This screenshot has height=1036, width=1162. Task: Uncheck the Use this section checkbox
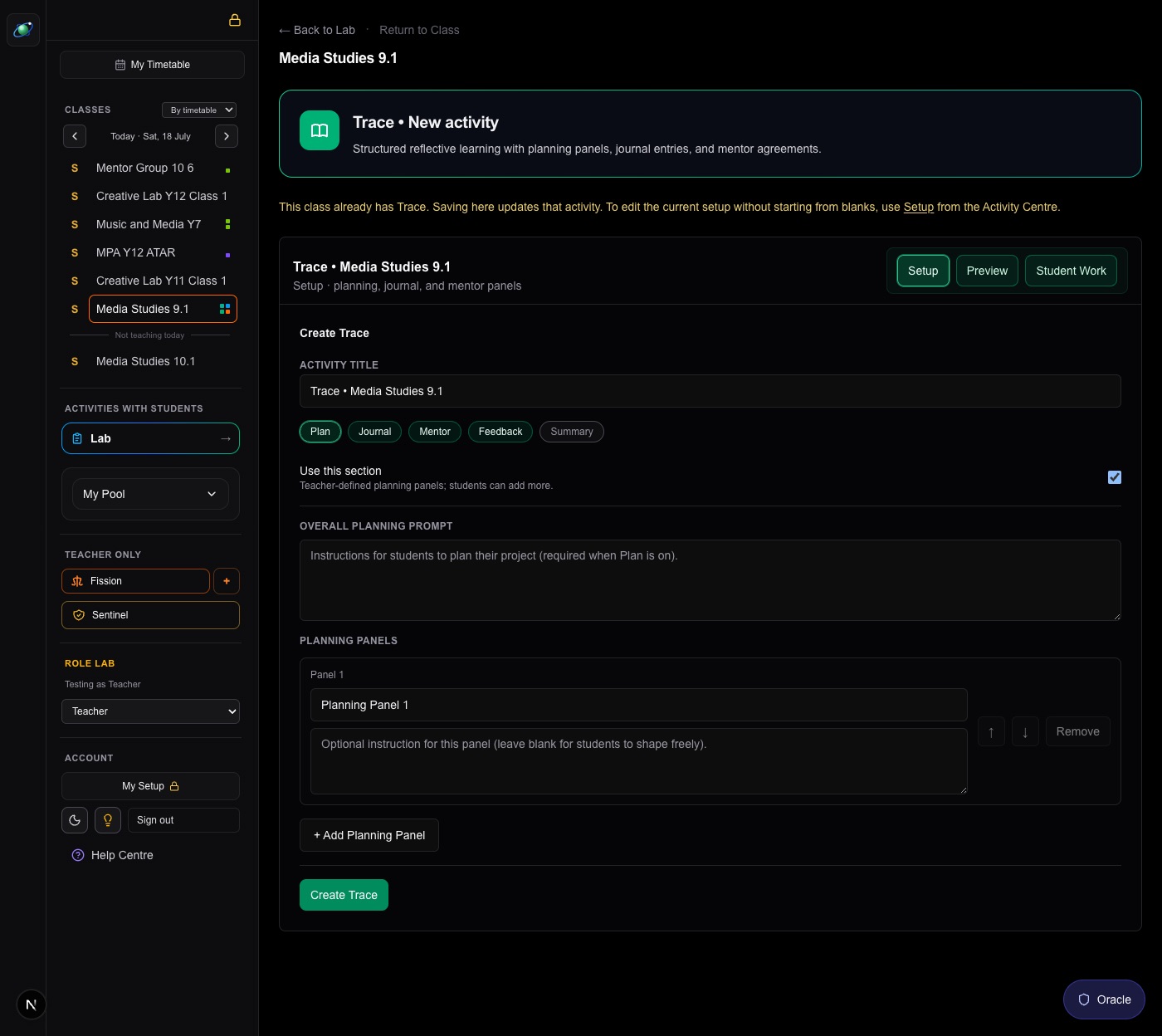(1115, 477)
